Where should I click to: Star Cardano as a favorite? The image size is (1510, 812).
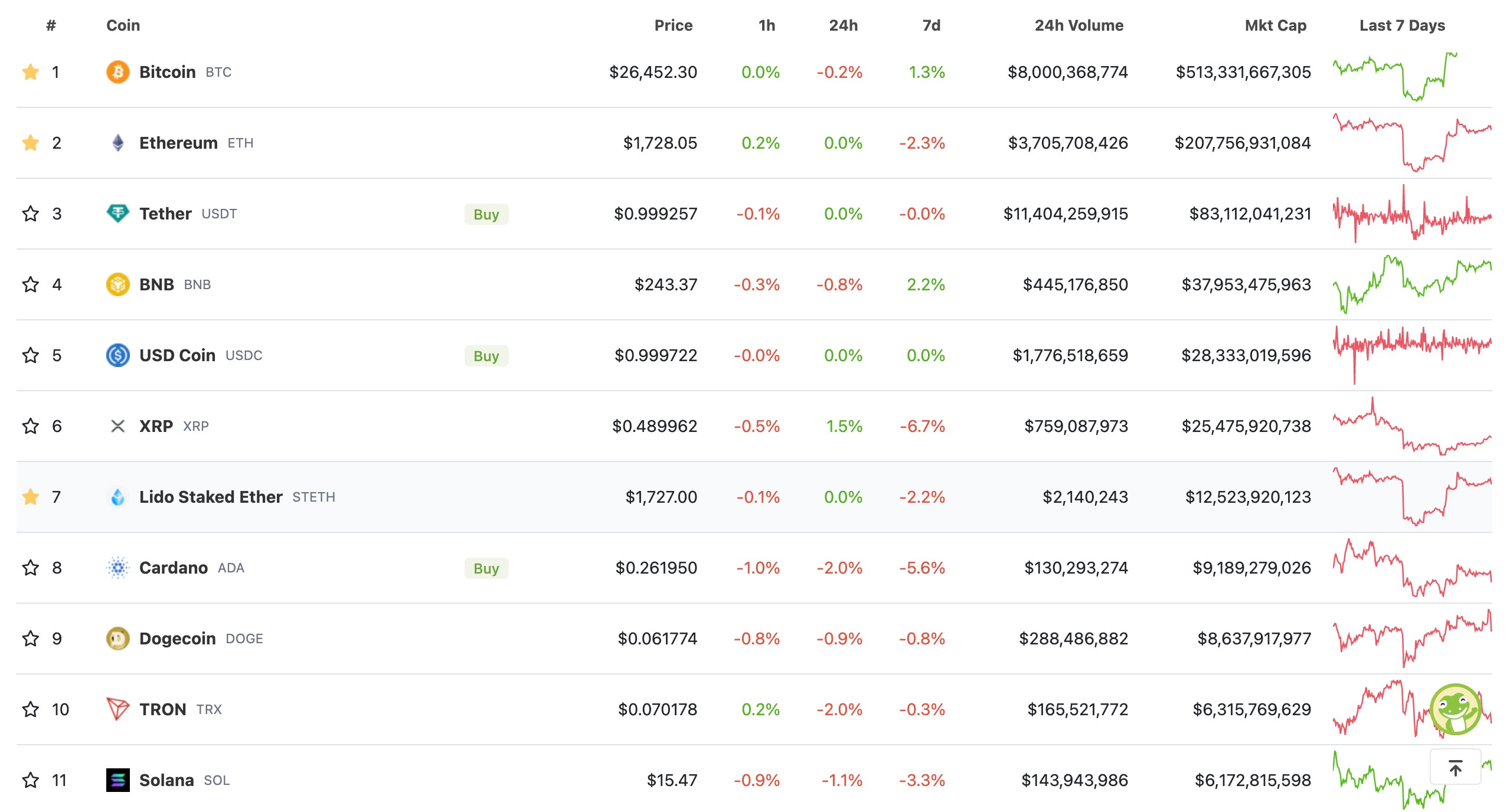(x=31, y=568)
